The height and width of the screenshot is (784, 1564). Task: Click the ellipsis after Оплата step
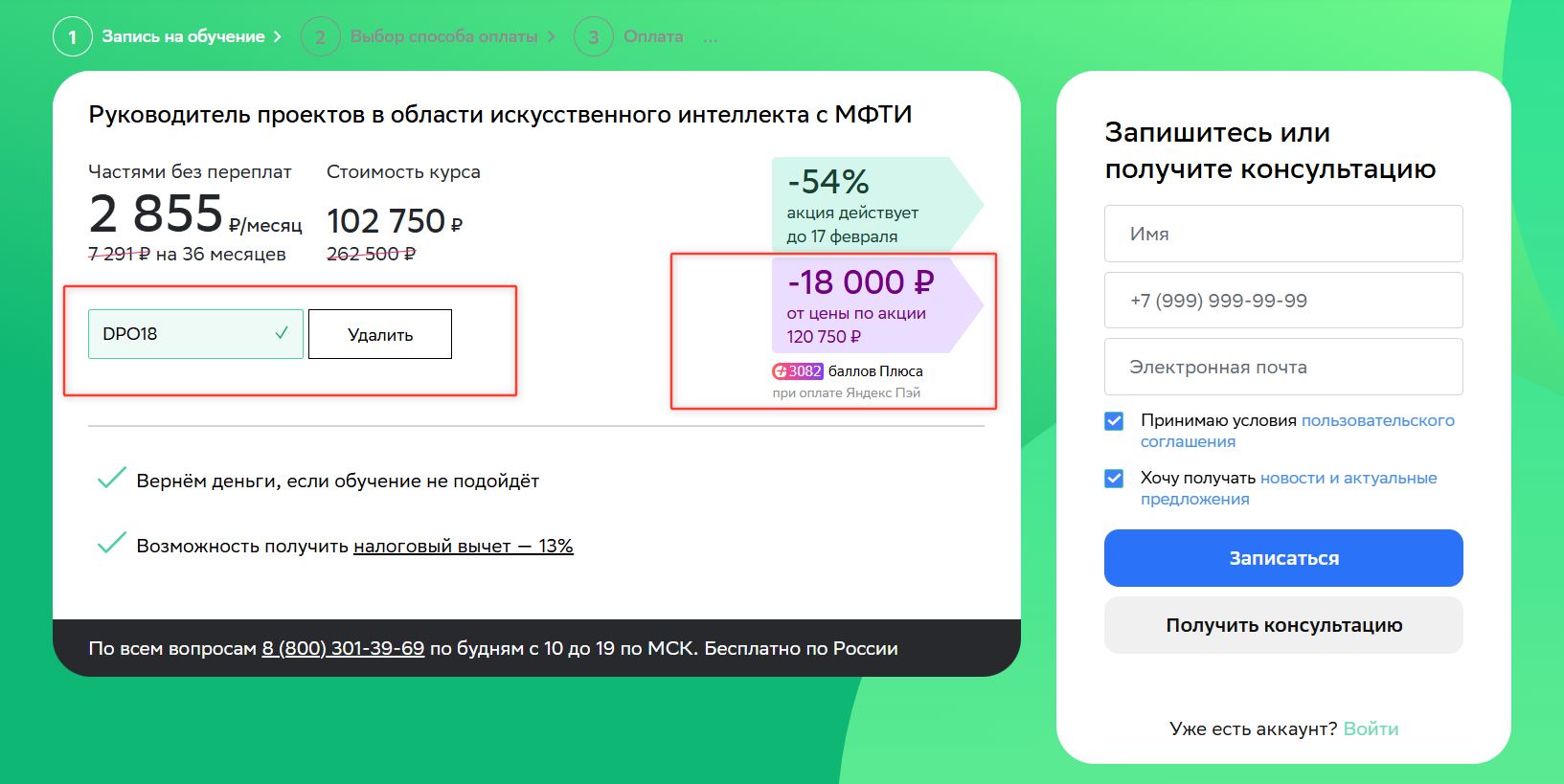click(x=710, y=37)
